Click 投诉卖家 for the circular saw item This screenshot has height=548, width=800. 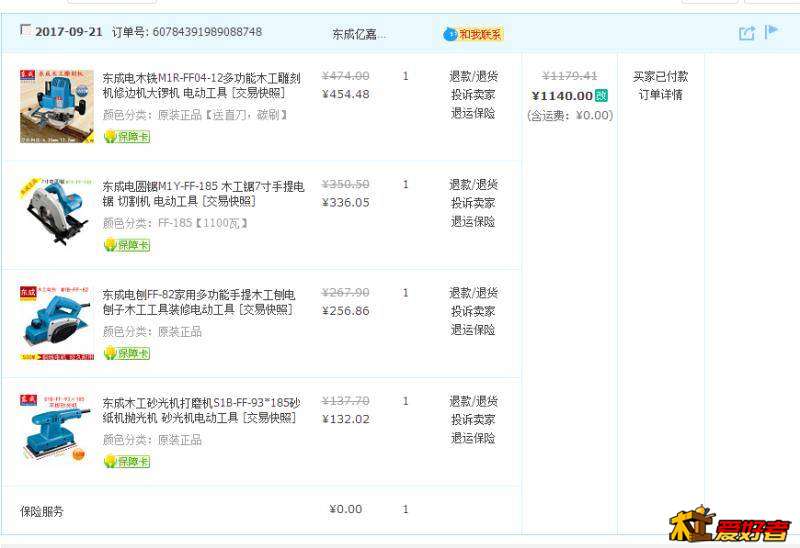click(473, 203)
